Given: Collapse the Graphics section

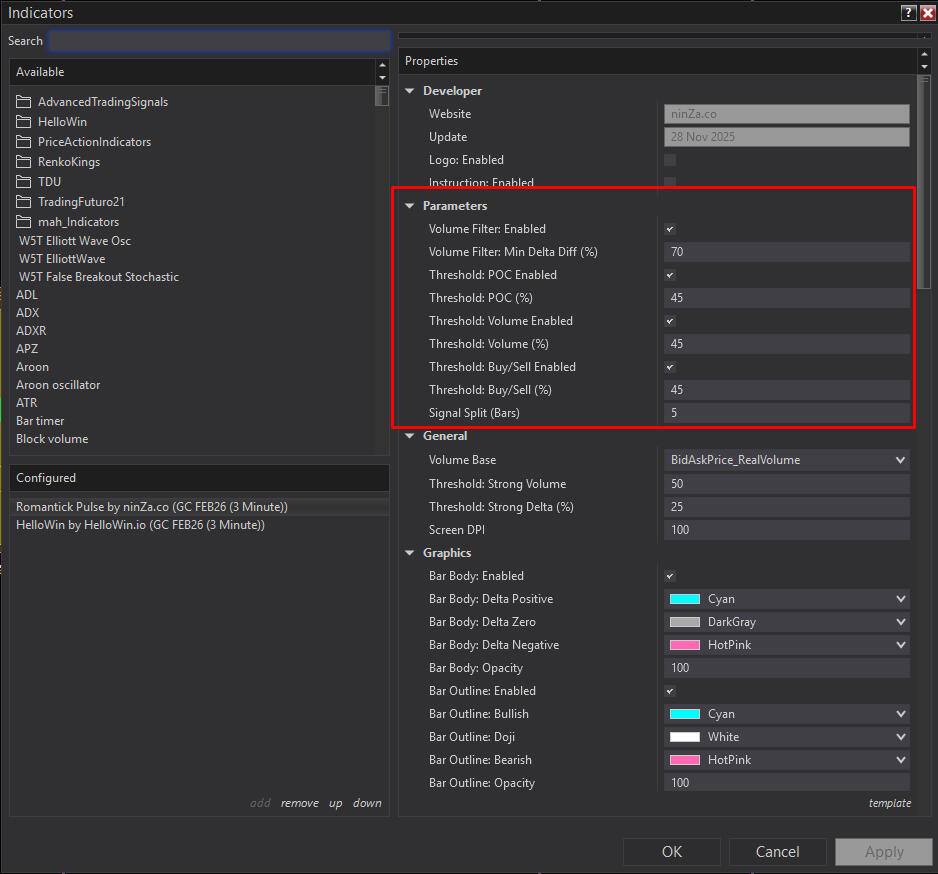Looking at the screenshot, I should [409, 553].
